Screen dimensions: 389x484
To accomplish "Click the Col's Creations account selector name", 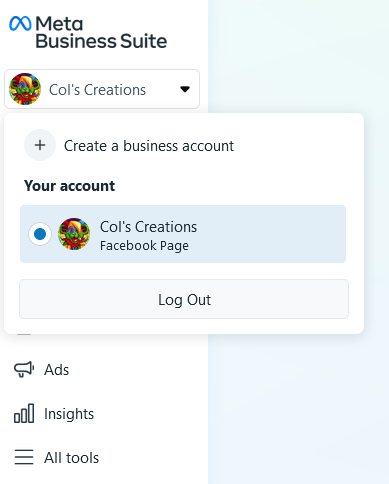I will point(97,90).
